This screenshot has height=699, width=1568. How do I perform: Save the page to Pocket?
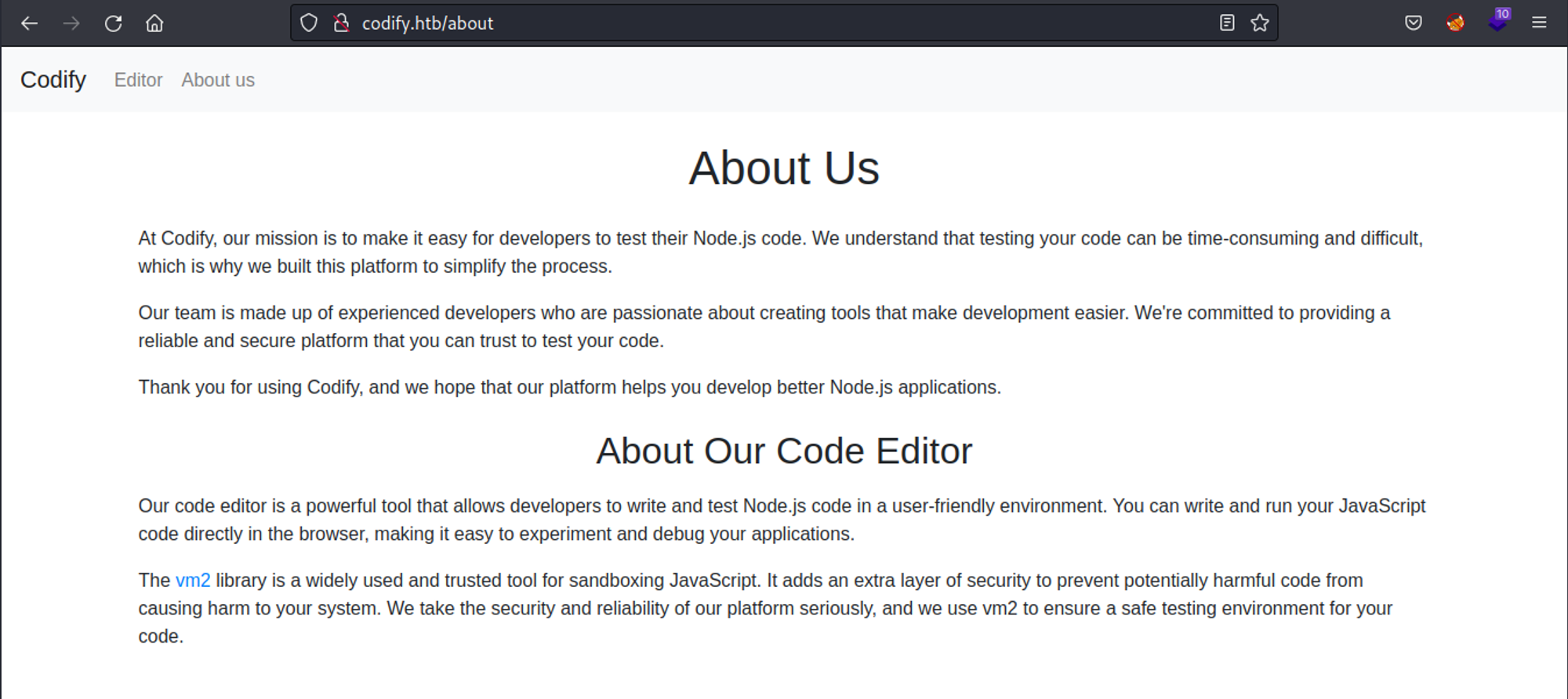pos(1413,24)
